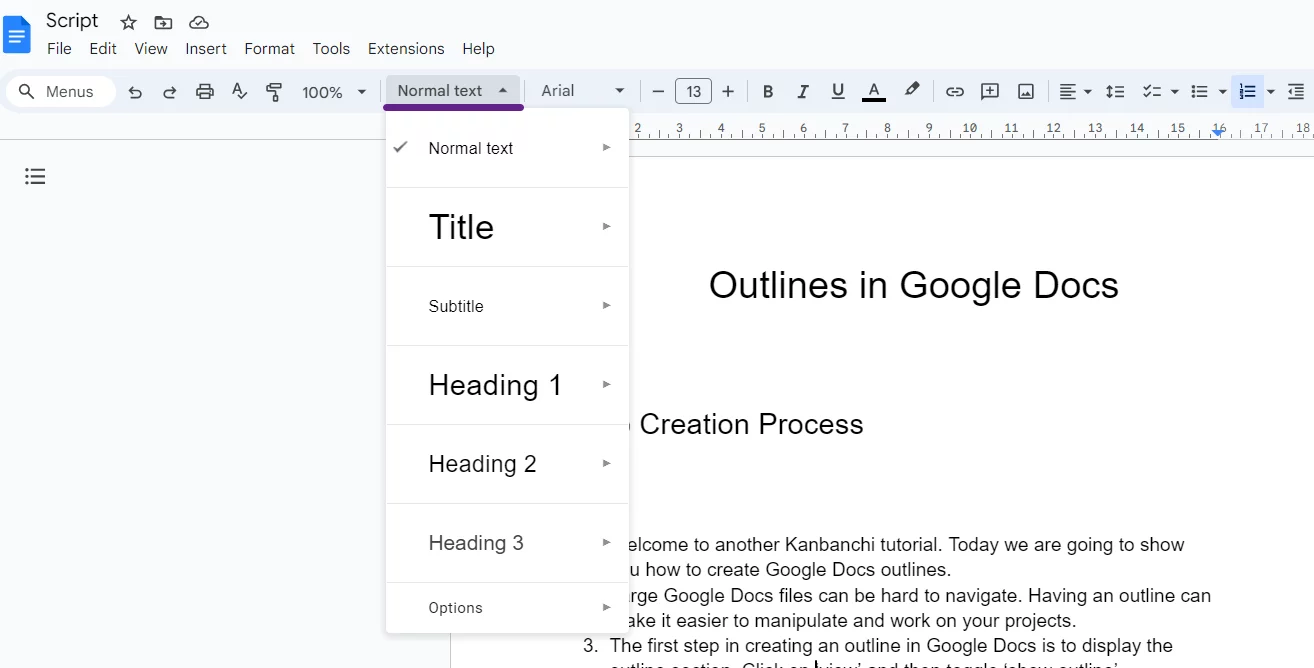The image size is (1314, 668).
Task: Click the Undo arrow
Action: pos(135,92)
